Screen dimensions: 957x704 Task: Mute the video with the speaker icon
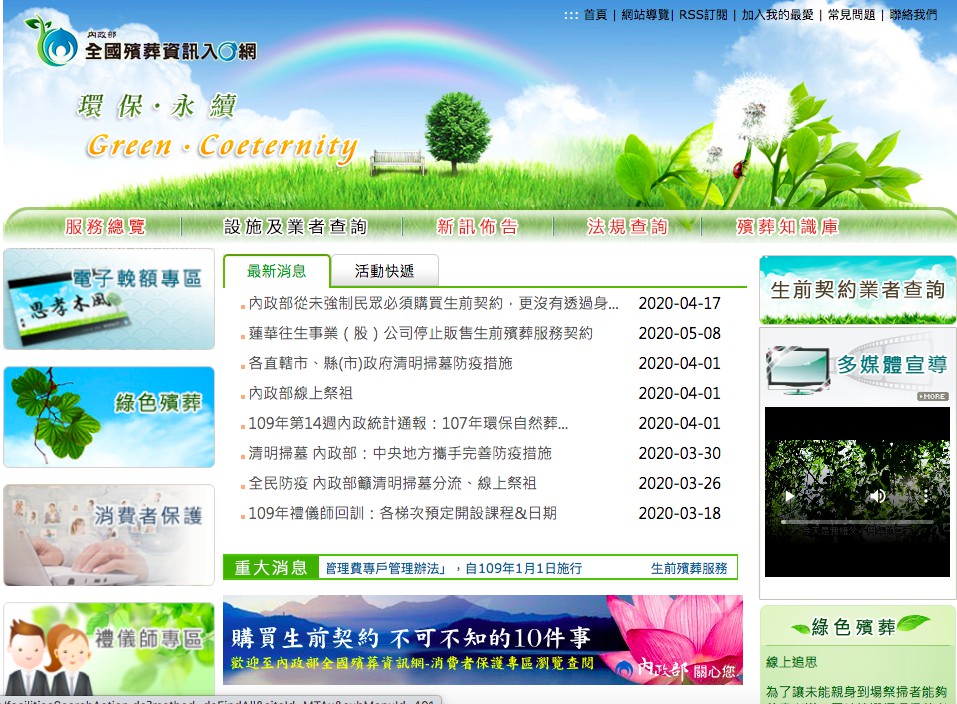[x=877, y=495]
